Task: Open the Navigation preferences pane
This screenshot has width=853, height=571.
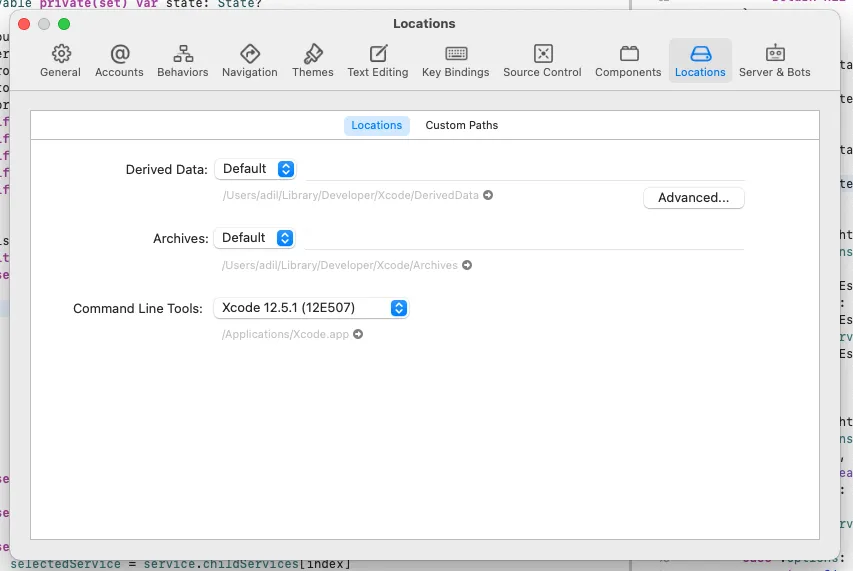Action: pyautogui.click(x=250, y=61)
